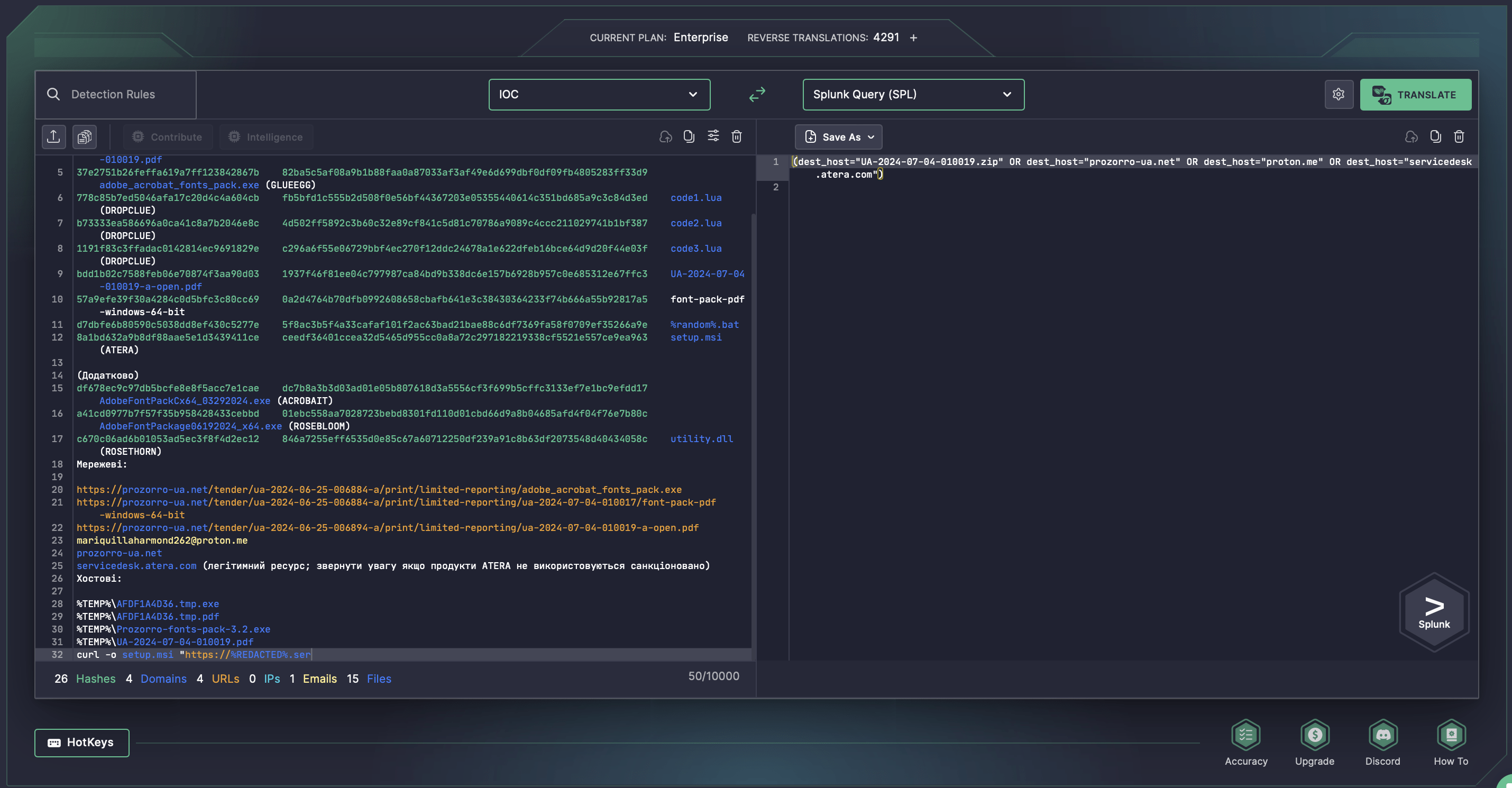1512x788 pixels.
Task: Copy the translated Splunk query output
Action: [x=1435, y=137]
